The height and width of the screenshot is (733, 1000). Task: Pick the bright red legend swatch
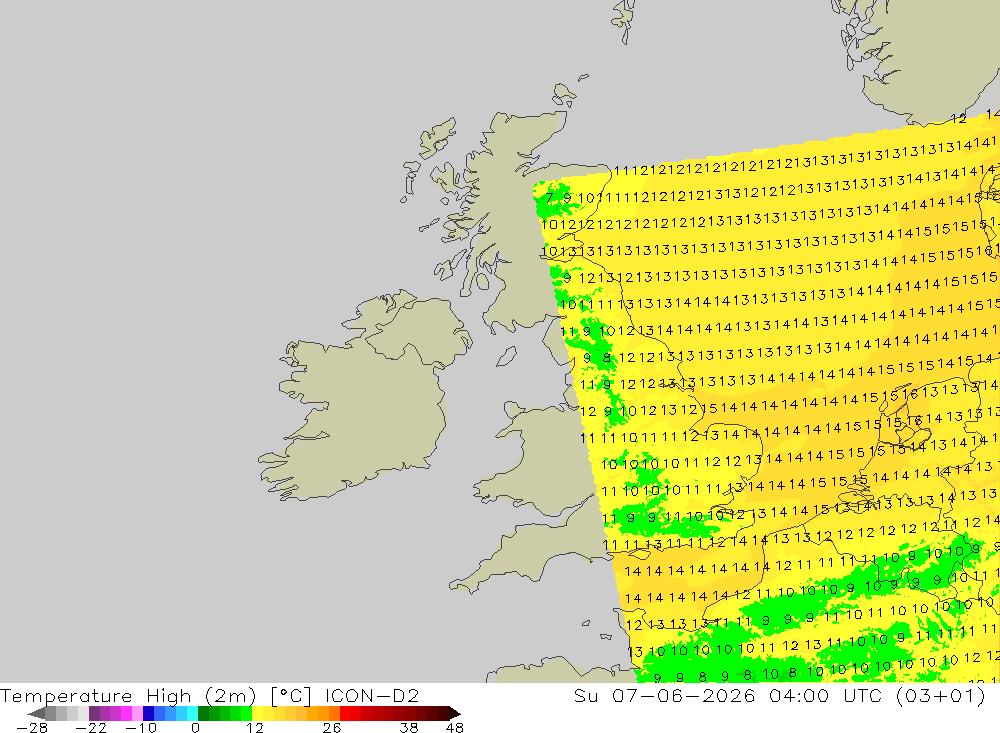[345, 713]
